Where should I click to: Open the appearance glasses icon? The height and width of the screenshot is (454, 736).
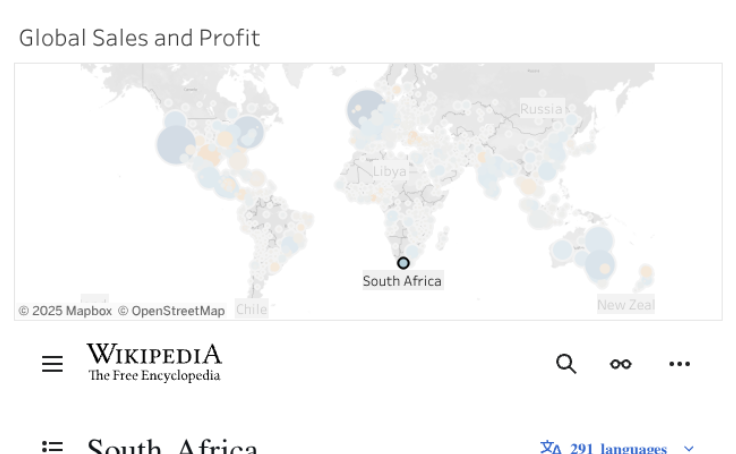point(621,364)
